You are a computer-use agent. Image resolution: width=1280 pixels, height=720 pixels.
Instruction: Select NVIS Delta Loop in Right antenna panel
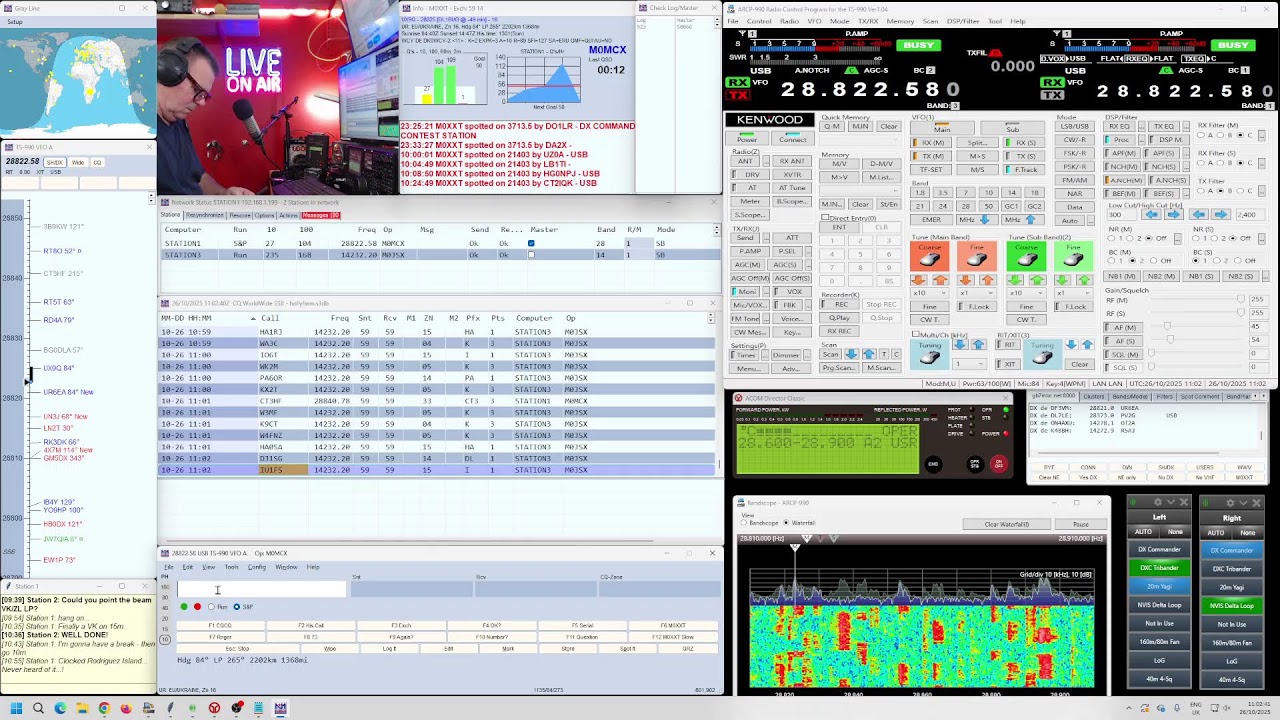pyautogui.click(x=1231, y=605)
